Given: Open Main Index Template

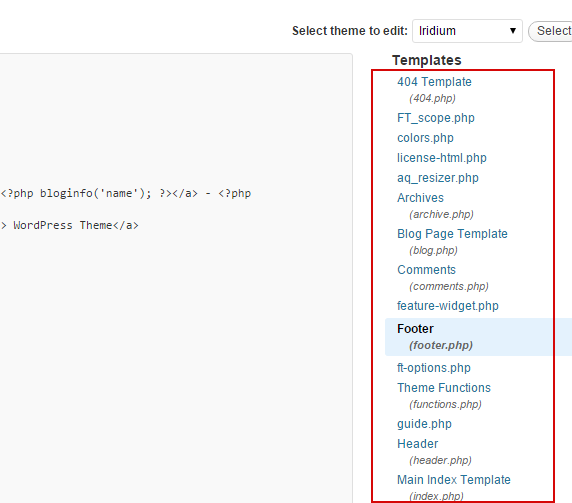Looking at the screenshot, I should [x=453, y=480].
